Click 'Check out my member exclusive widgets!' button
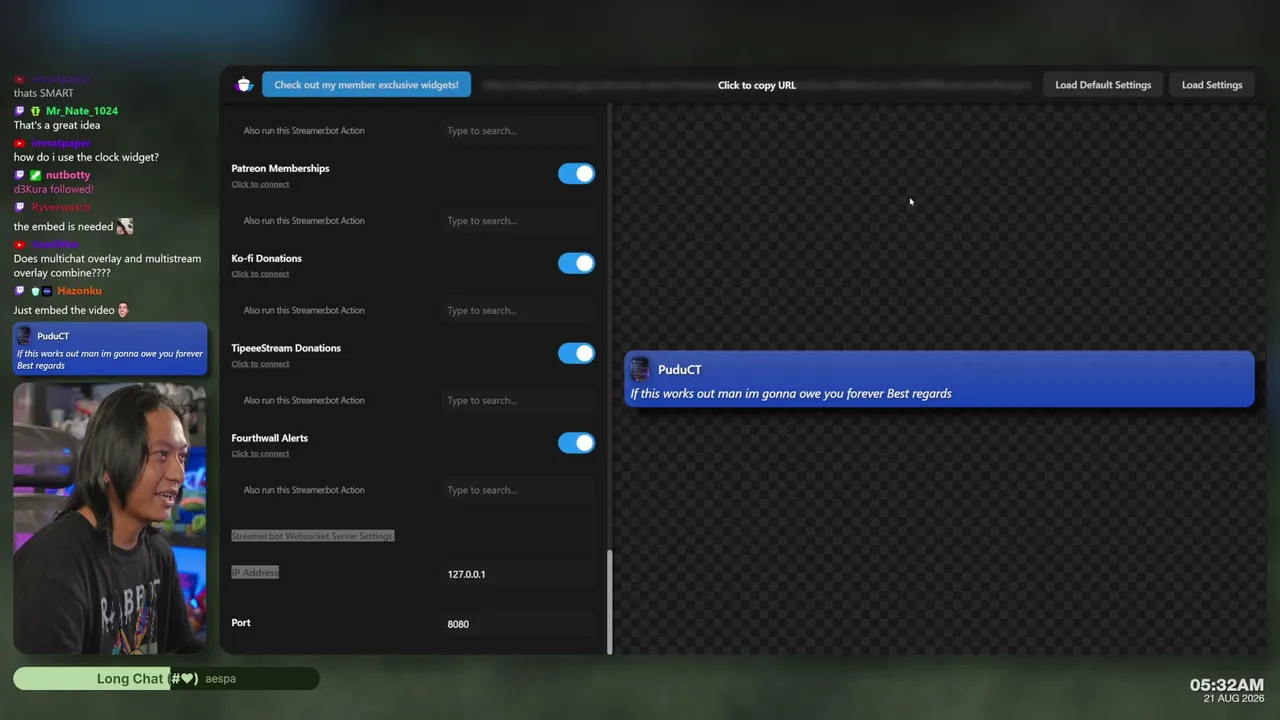Screen dimensions: 1280x720 pyautogui.click(x=366, y=85)
